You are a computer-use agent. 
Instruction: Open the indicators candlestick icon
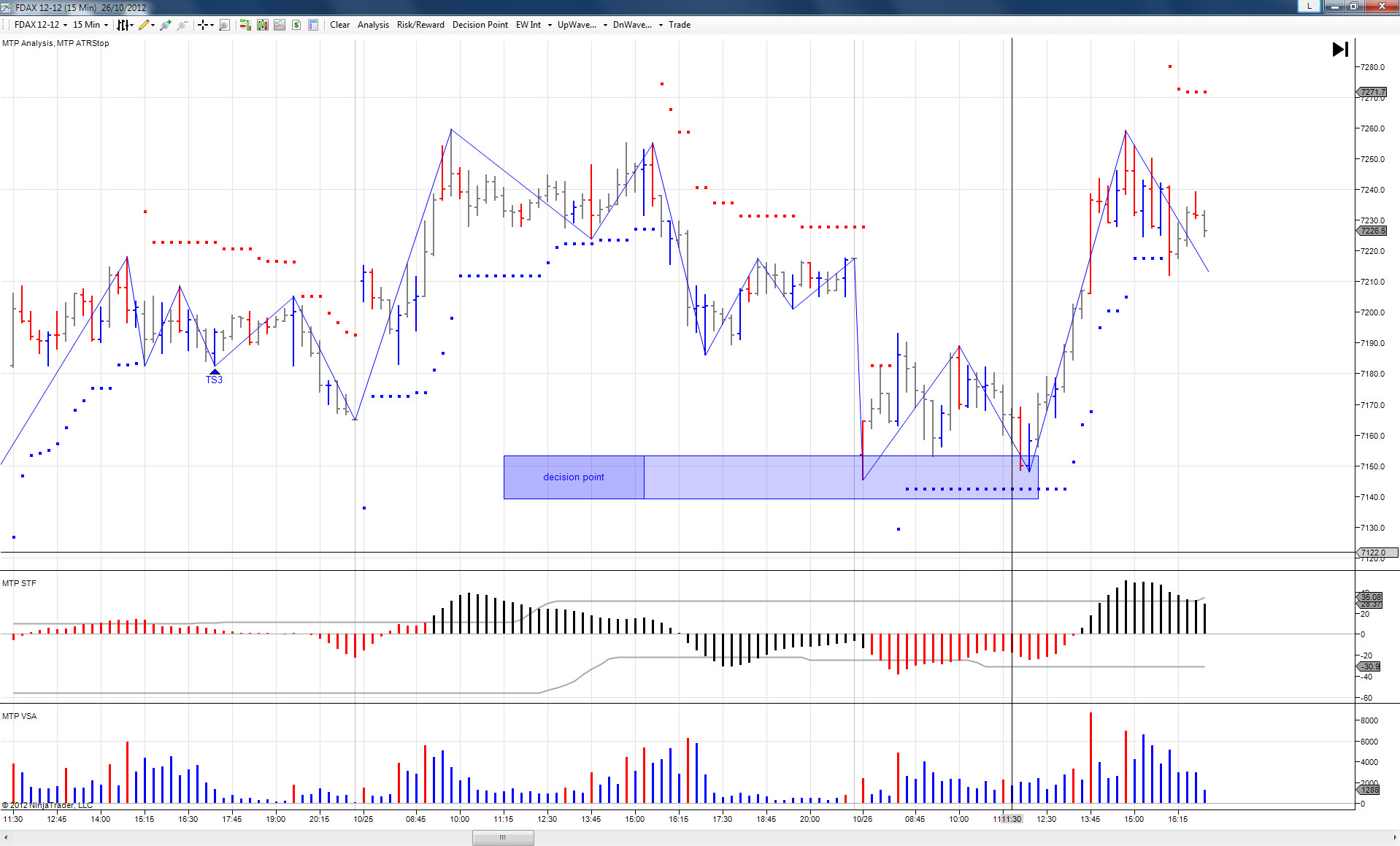coord(263,25)
